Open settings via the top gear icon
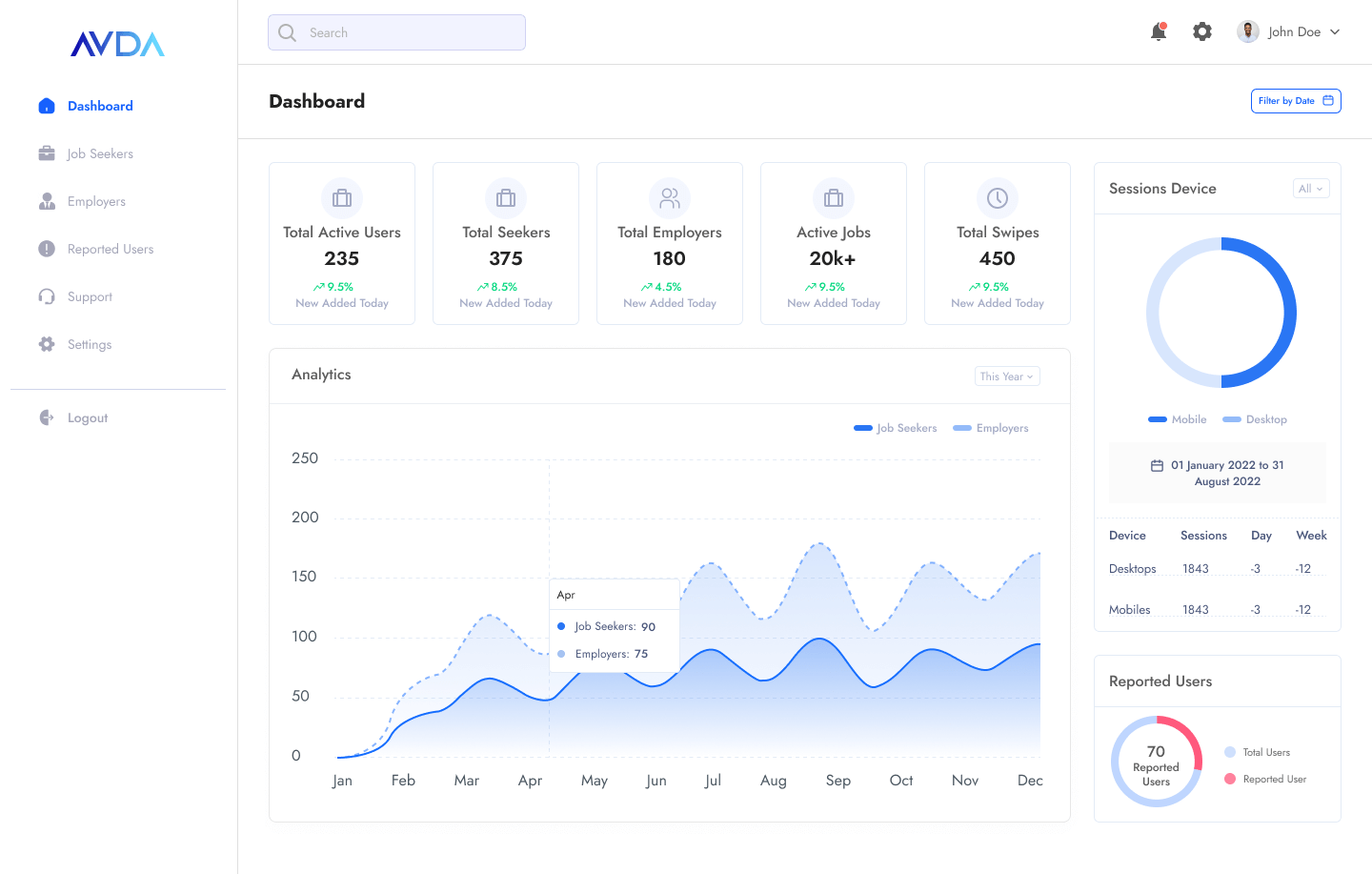Screen dimensions: 1372x874 pos(1202,31)
